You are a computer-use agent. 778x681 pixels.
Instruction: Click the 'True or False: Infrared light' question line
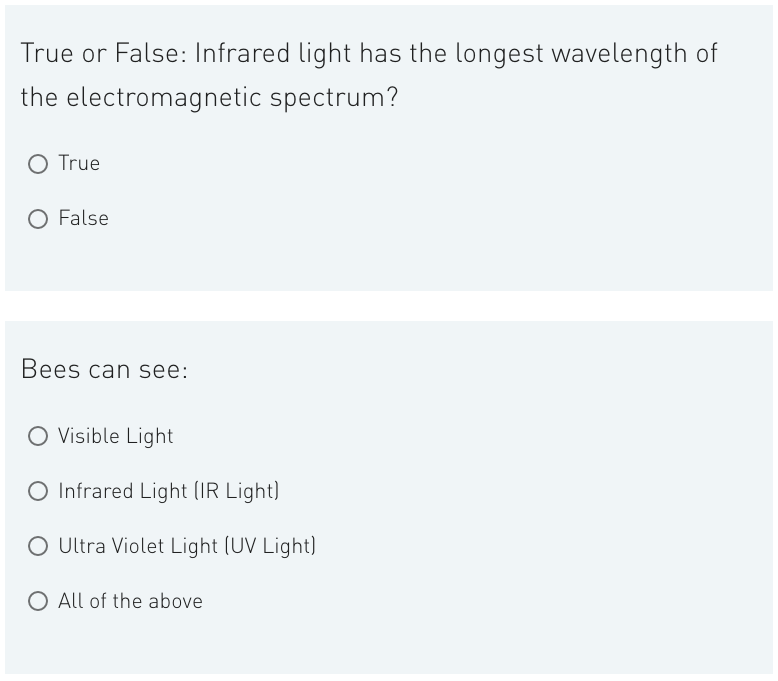[369, 54]
